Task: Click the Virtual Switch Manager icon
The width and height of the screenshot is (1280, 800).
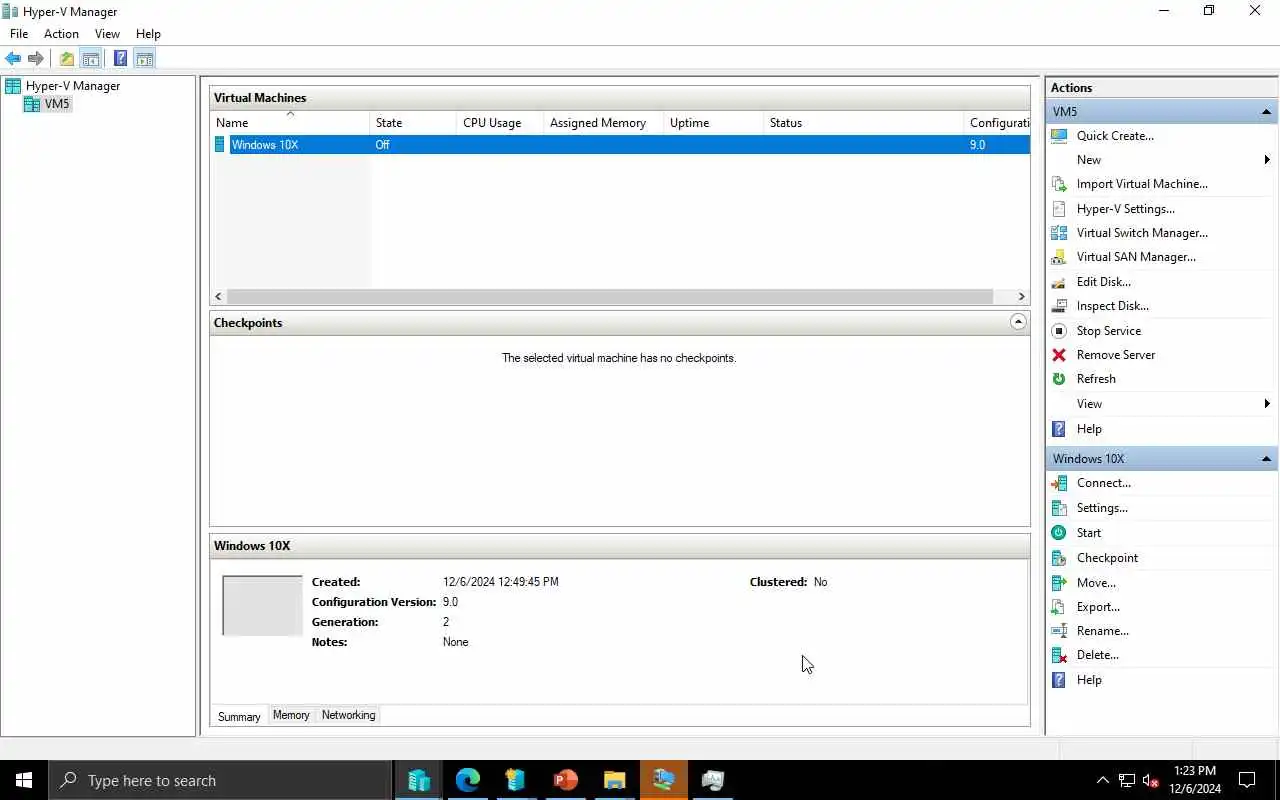Action: 1059,233
